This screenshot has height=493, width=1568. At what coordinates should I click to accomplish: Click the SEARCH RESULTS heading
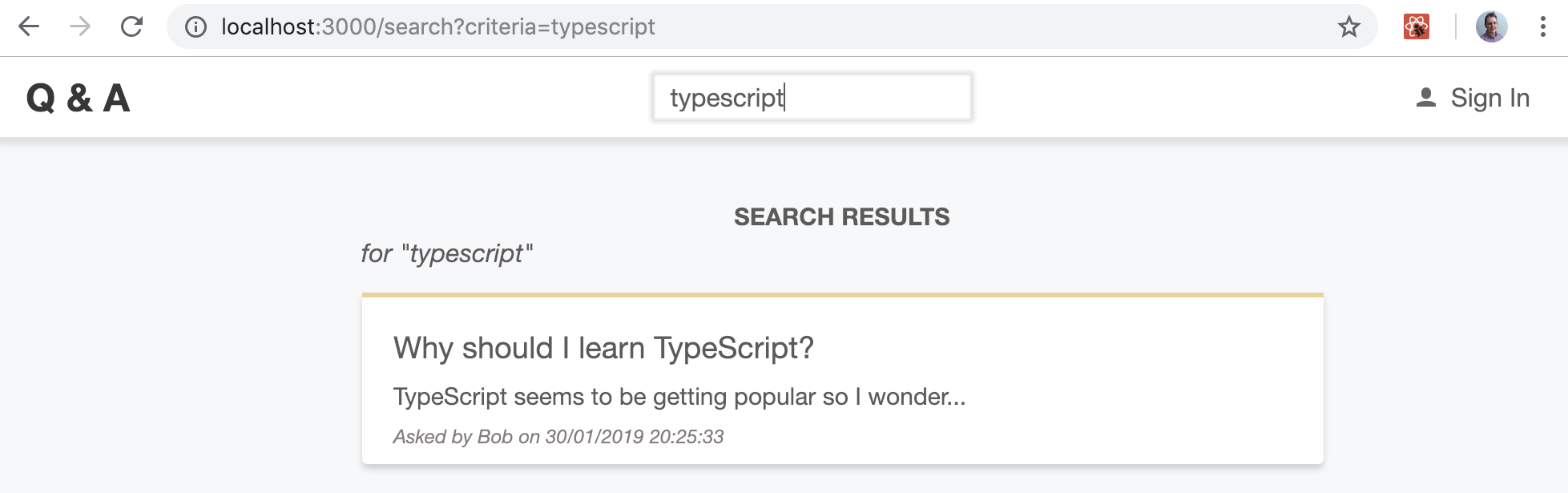pos(841,217)
